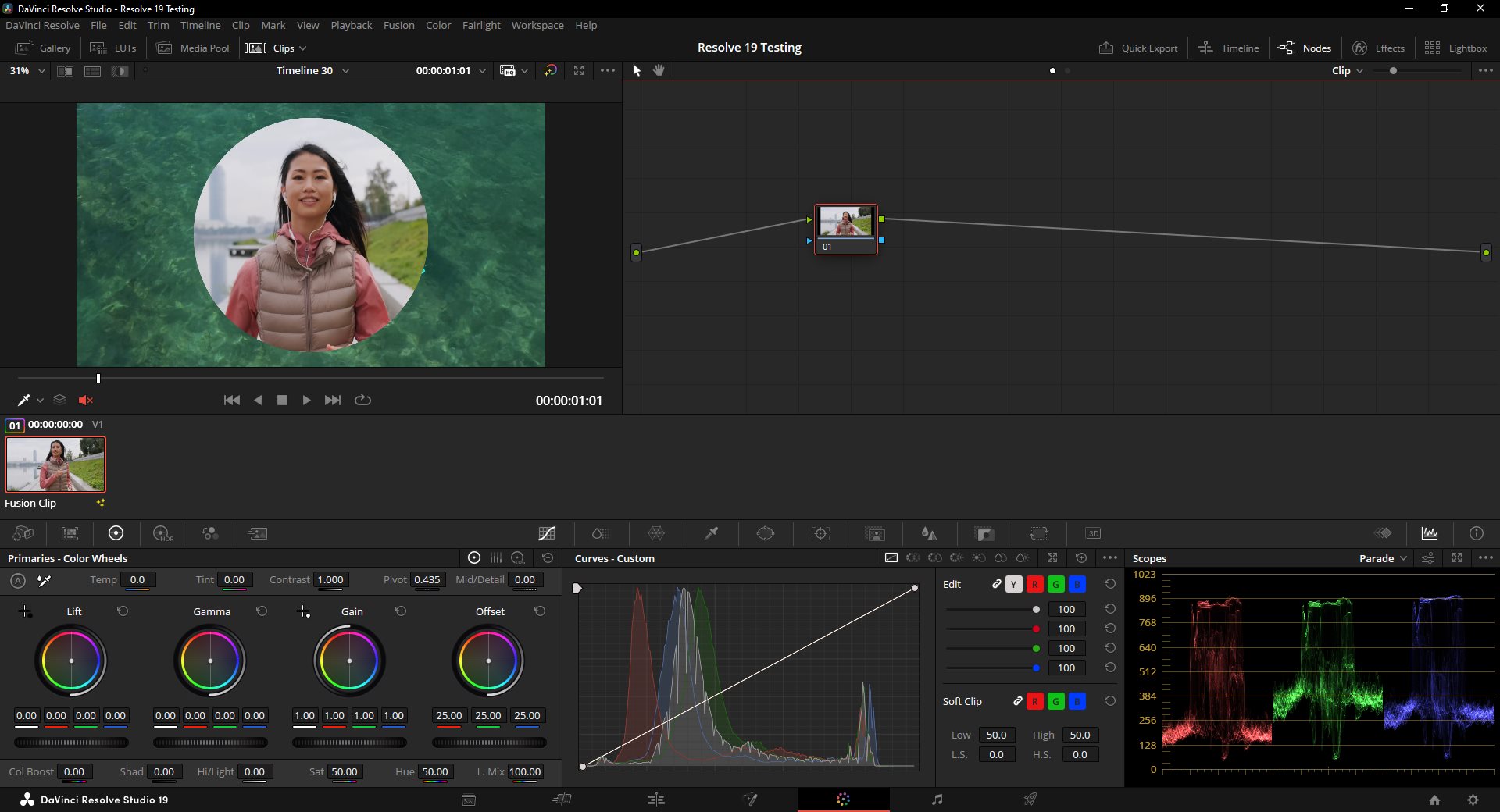Viewport: 1500px width, 812px height.
Task: Open the Tracker palette
Action: click(x=820, y=533)
